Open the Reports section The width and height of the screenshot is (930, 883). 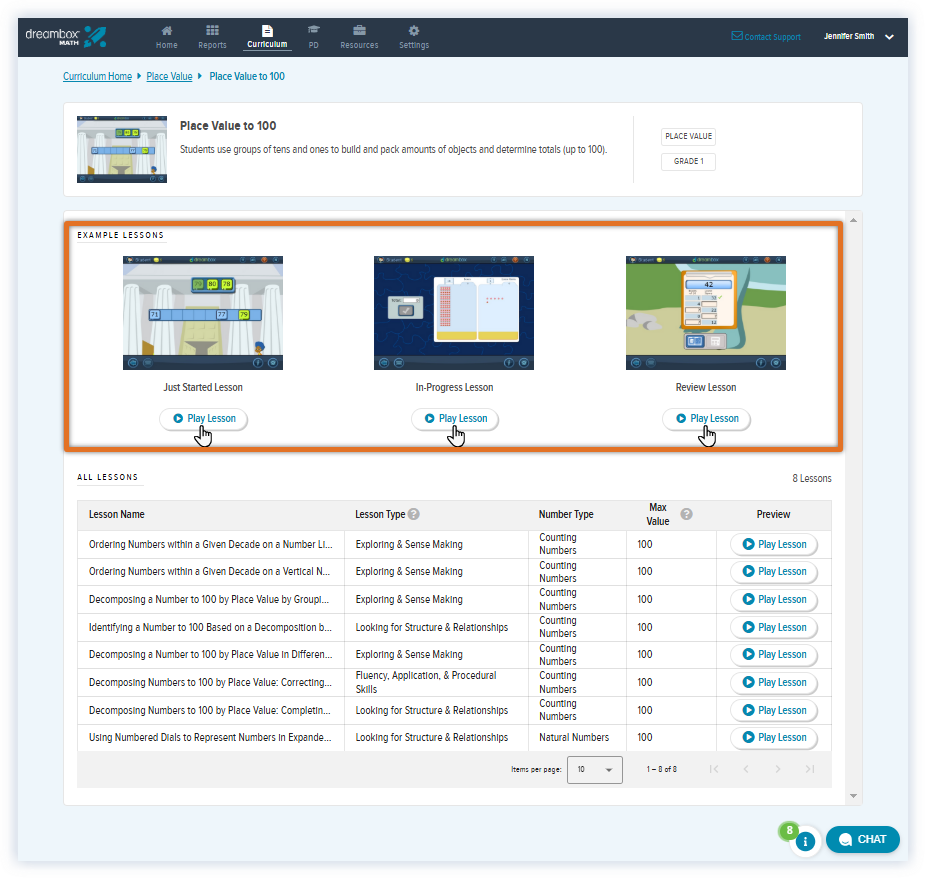point(212,36)
